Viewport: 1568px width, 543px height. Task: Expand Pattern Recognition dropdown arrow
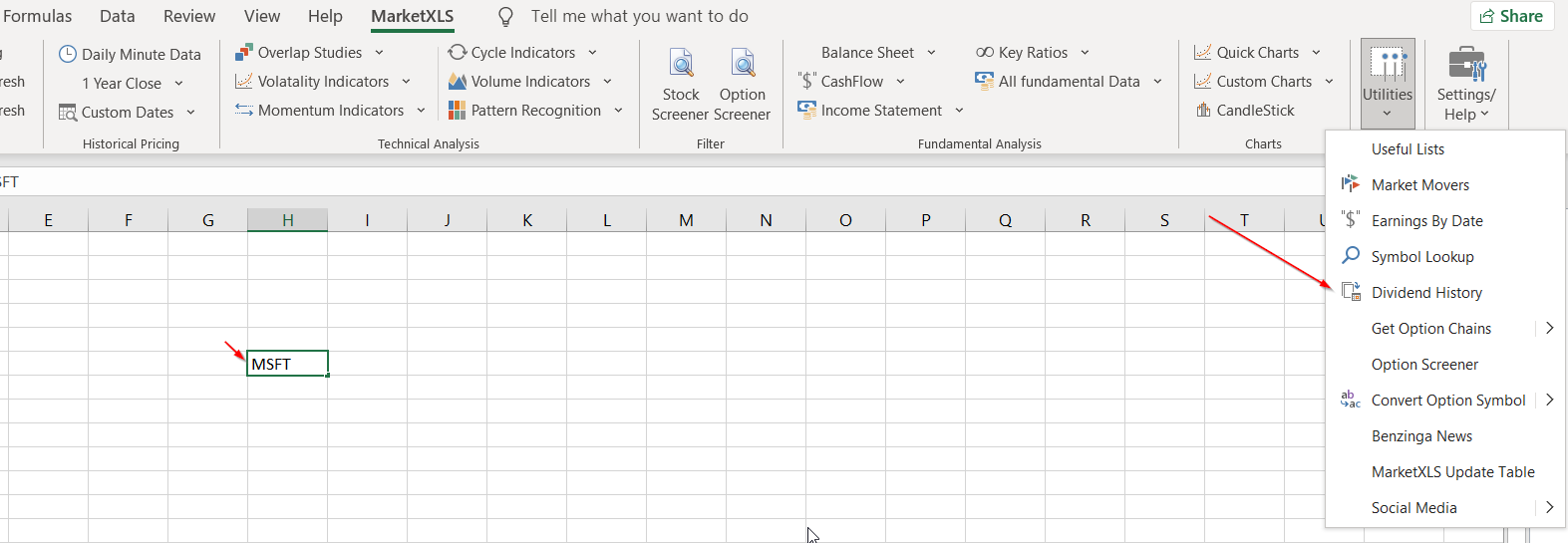tap(619, 111)
